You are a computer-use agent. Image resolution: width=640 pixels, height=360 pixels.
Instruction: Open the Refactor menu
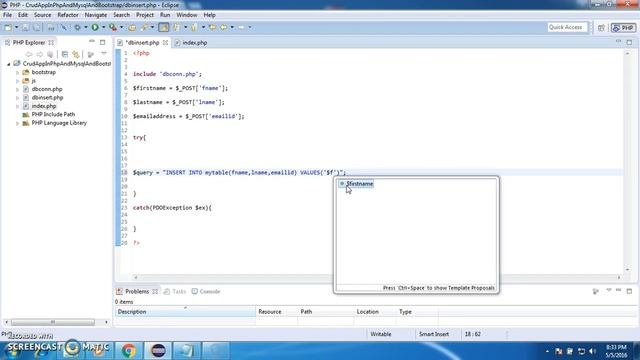(68, 15)
